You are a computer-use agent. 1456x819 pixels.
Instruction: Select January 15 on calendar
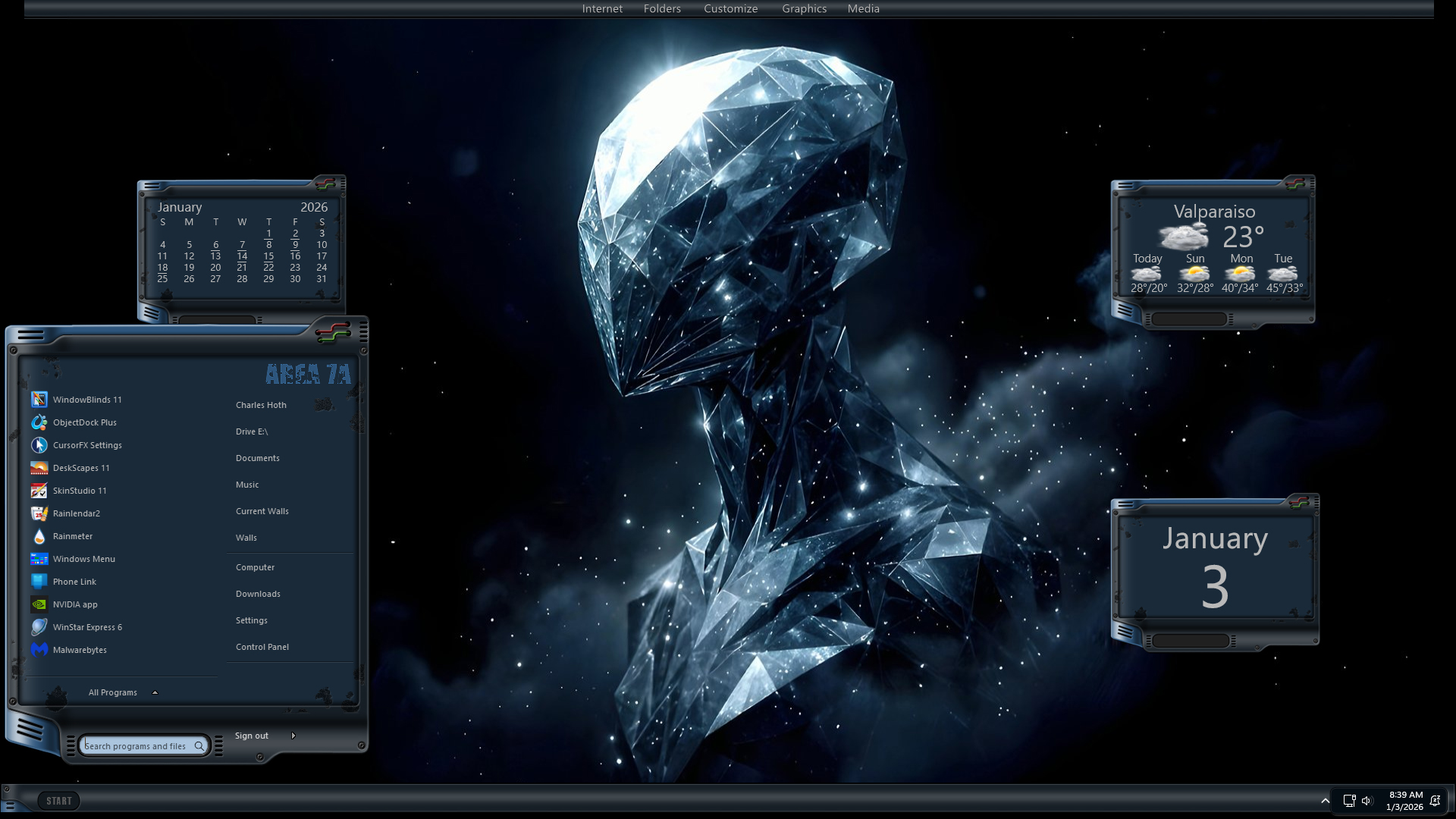pos(268,256)
